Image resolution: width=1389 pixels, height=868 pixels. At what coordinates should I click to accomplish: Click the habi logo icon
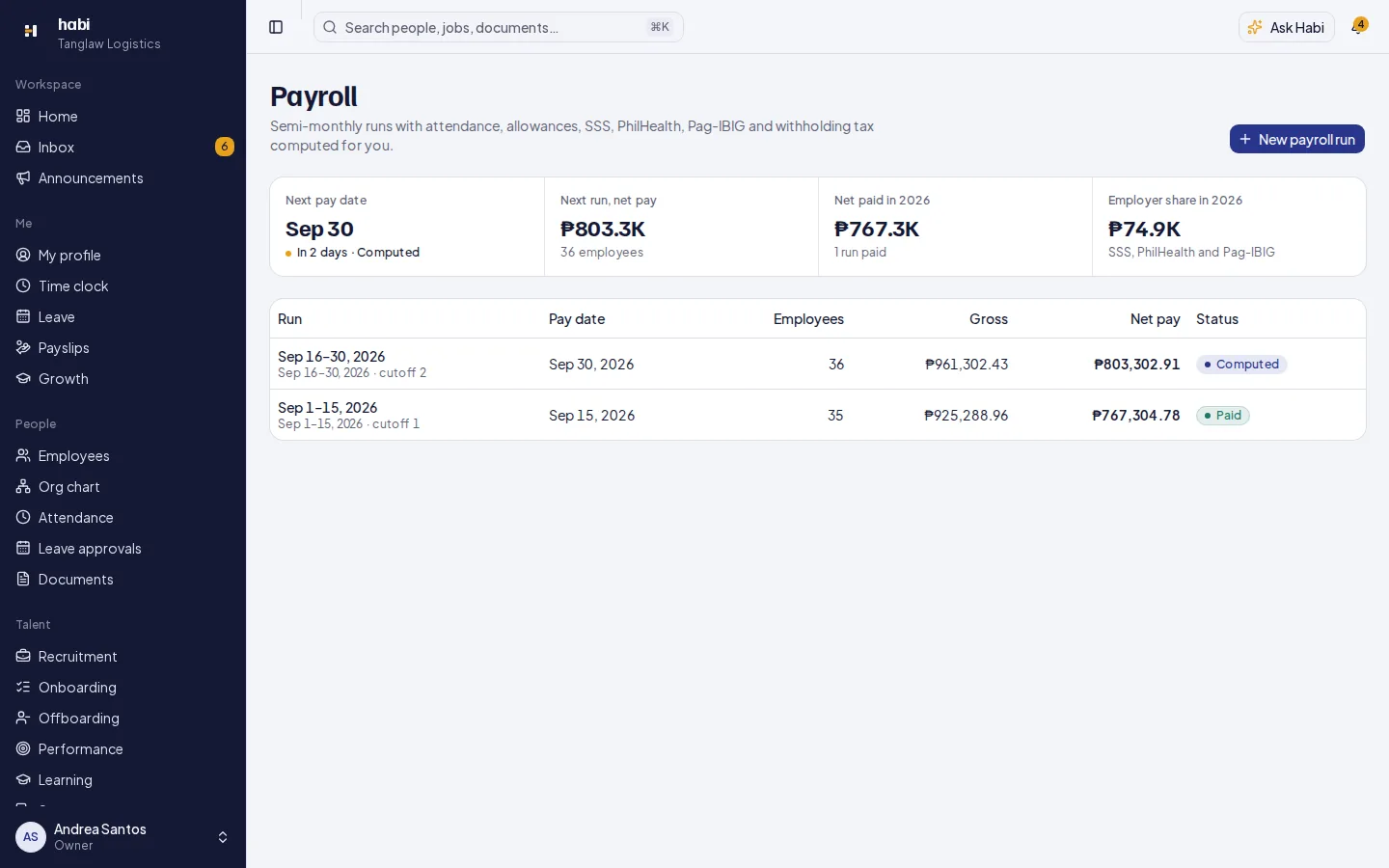(x=31, y=31)
